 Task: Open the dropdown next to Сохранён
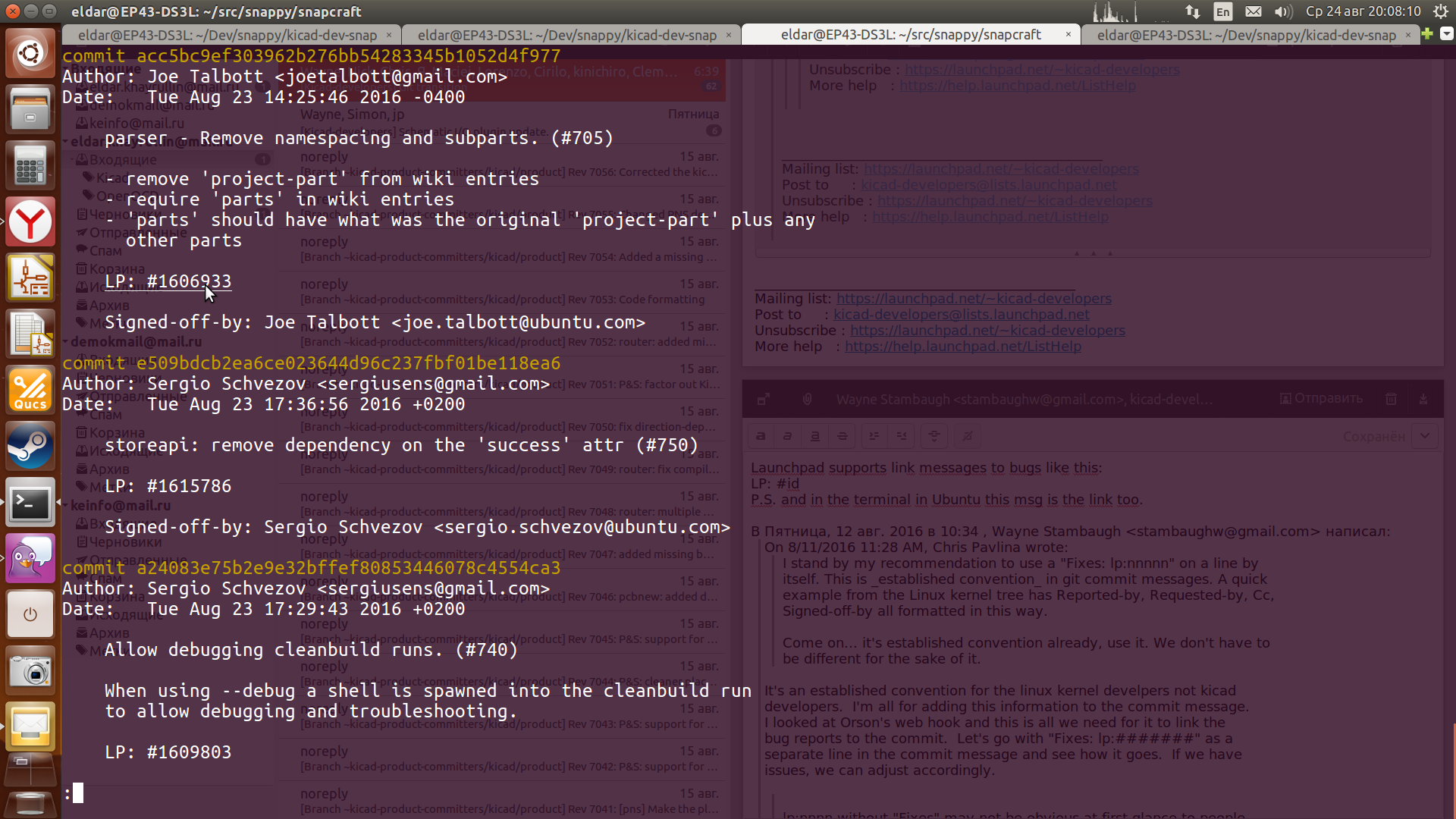1425,436
